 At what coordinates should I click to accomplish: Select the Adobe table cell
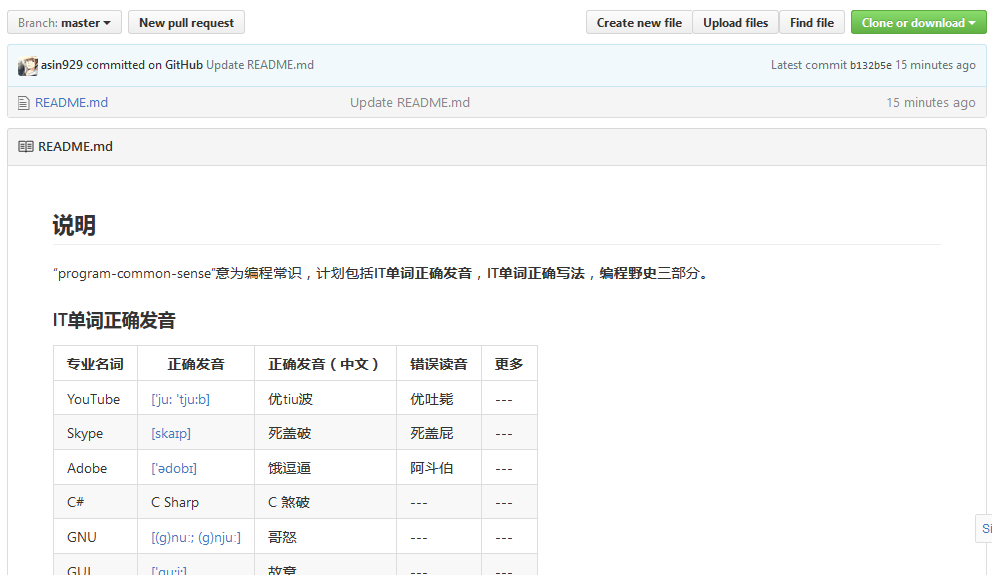tap(96, 467)
